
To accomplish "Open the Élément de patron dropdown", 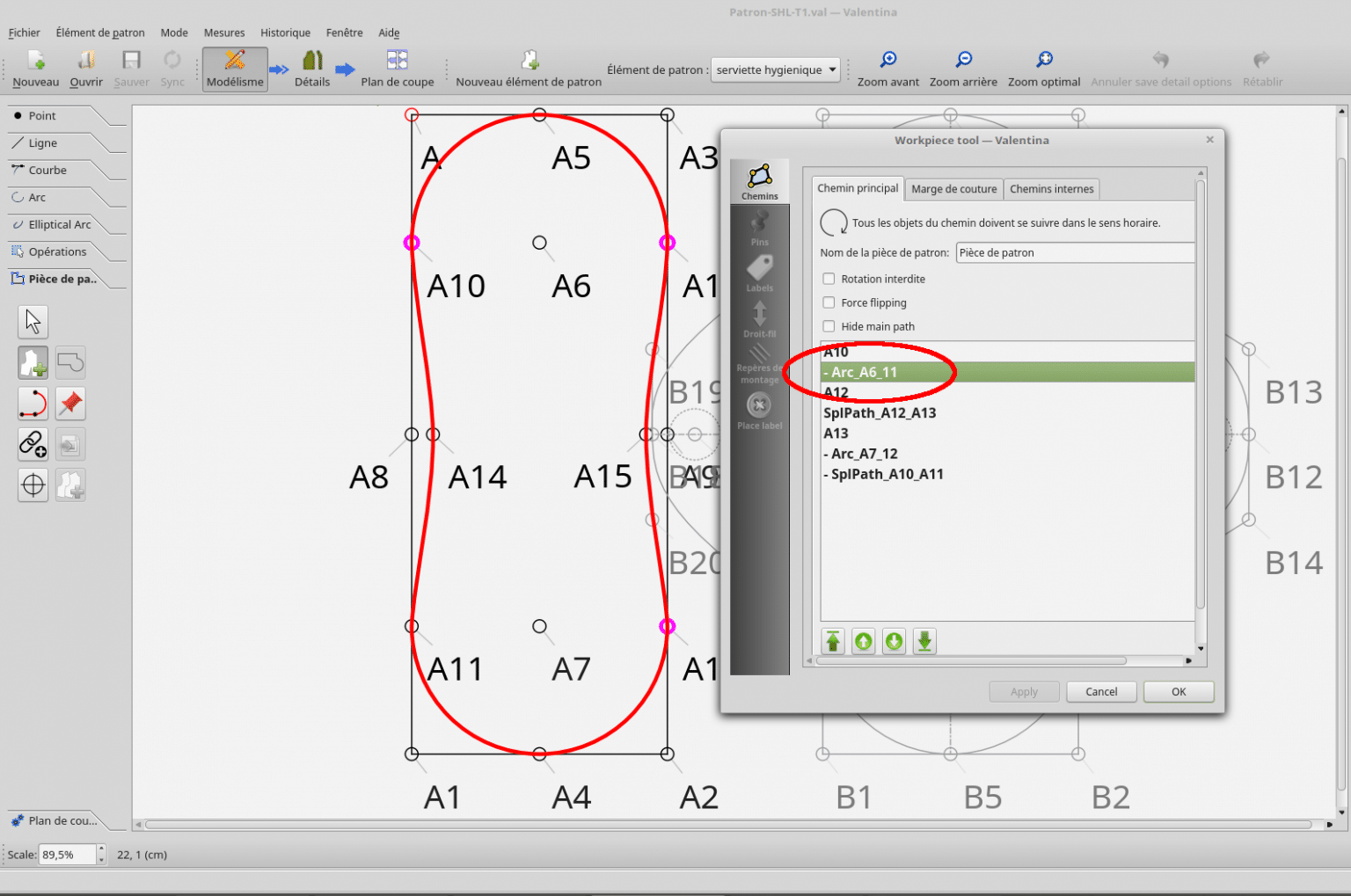I will [x=775, y=70].
